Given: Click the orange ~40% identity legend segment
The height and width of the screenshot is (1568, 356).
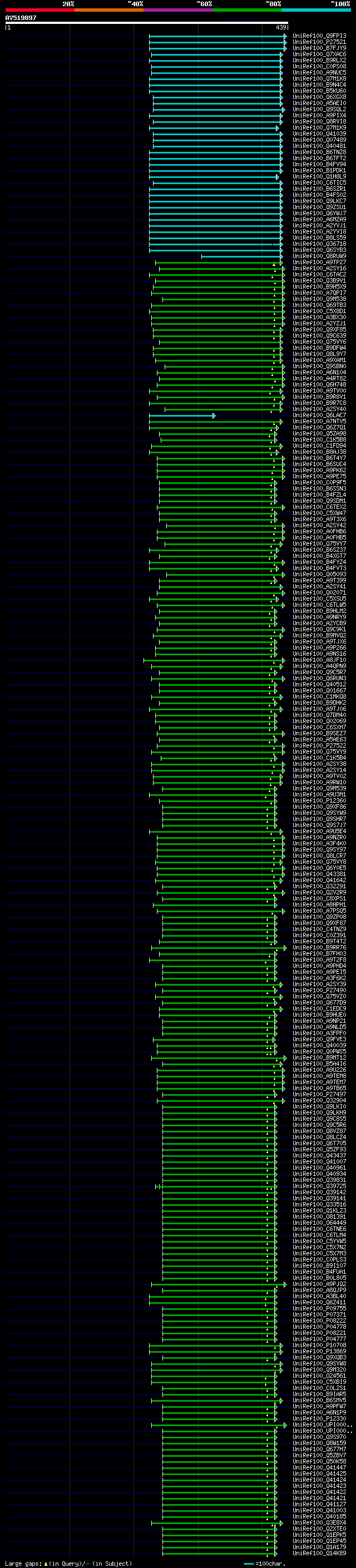Looking at the screenshot, I should [109, 10].
